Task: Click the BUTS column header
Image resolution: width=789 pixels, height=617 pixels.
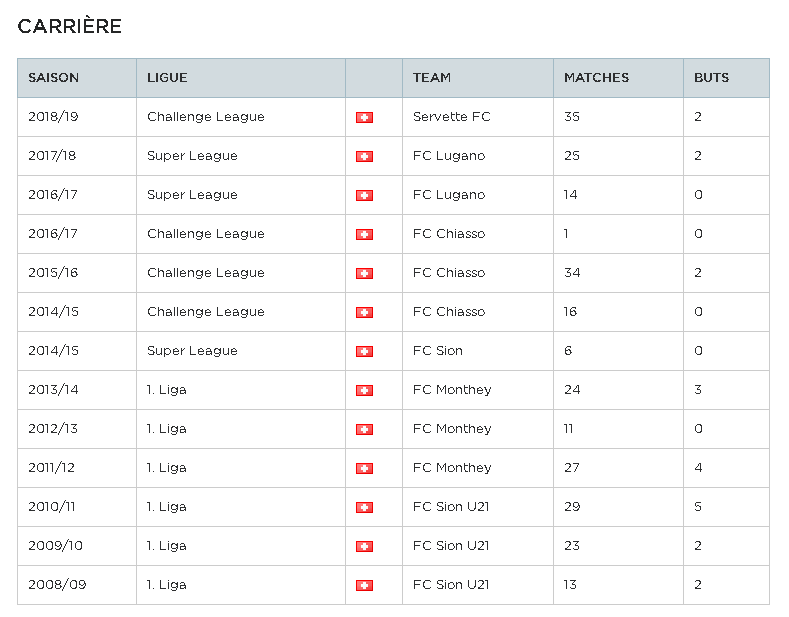Action: (x=711, y=78)
